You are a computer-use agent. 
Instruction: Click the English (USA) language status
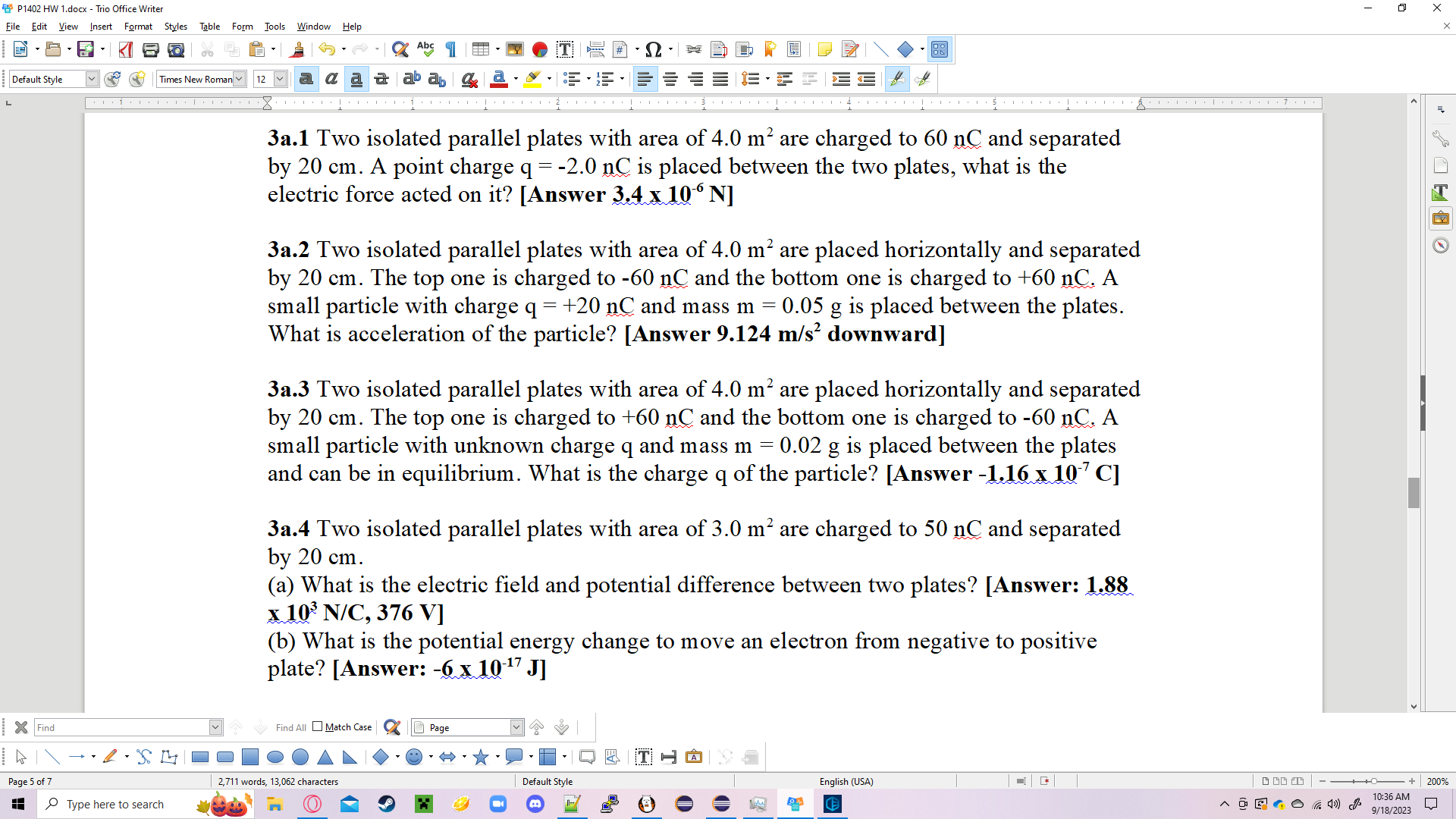(846, 781)
